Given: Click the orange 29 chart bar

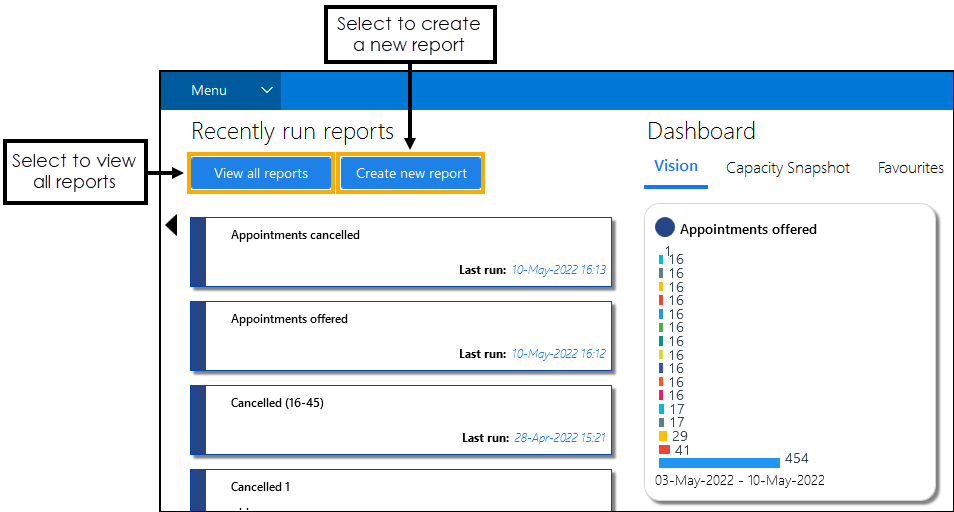Looking at the screenshot, I should 663,436.
